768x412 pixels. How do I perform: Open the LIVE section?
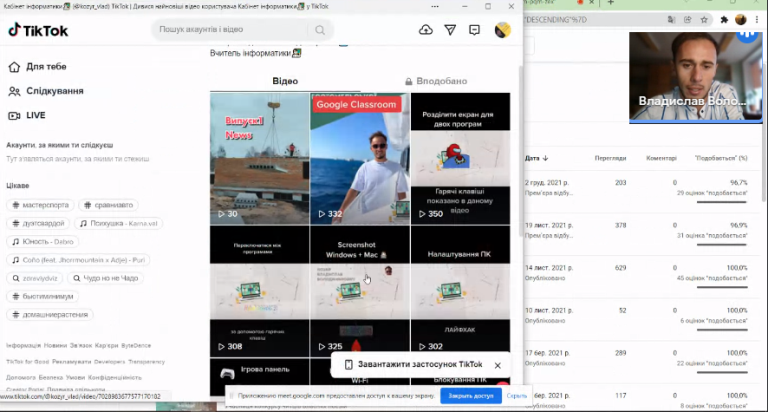pos(27,116)
